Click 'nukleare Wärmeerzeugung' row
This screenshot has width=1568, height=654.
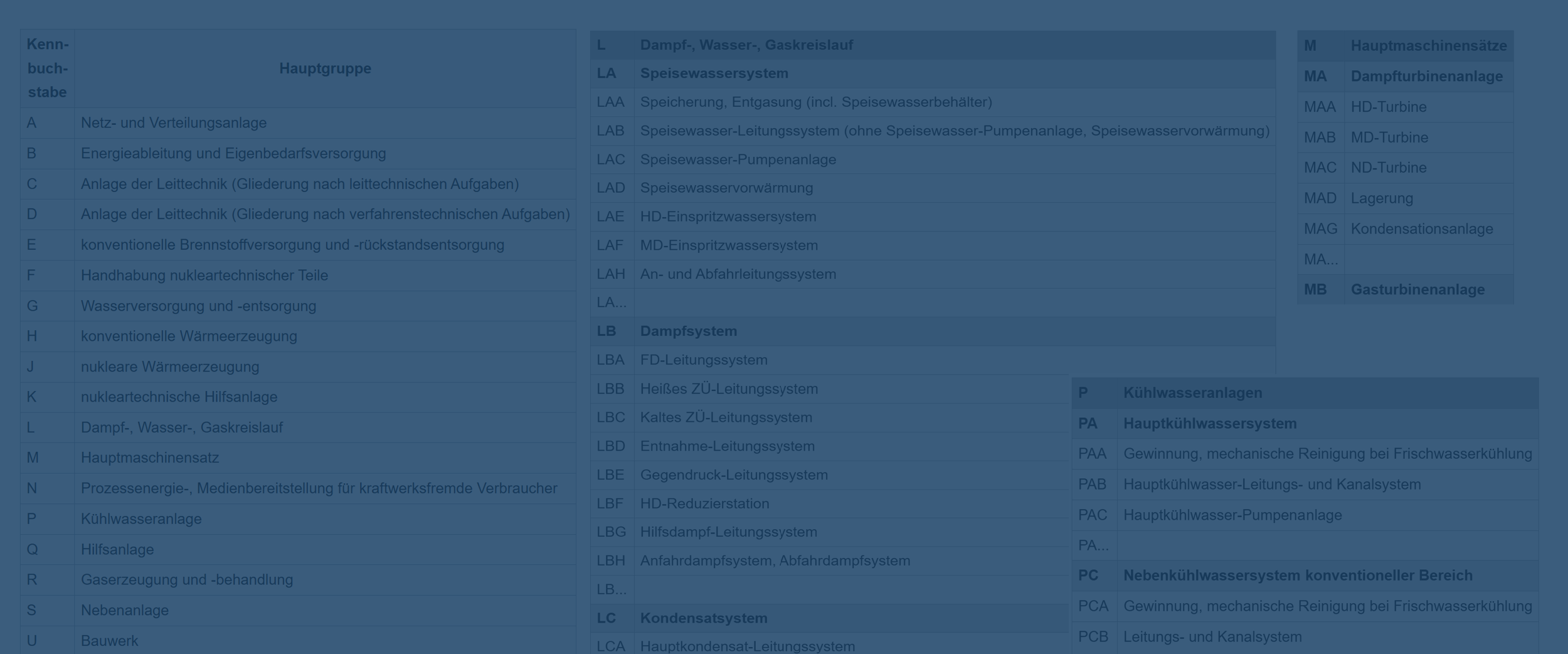(170, 367)
